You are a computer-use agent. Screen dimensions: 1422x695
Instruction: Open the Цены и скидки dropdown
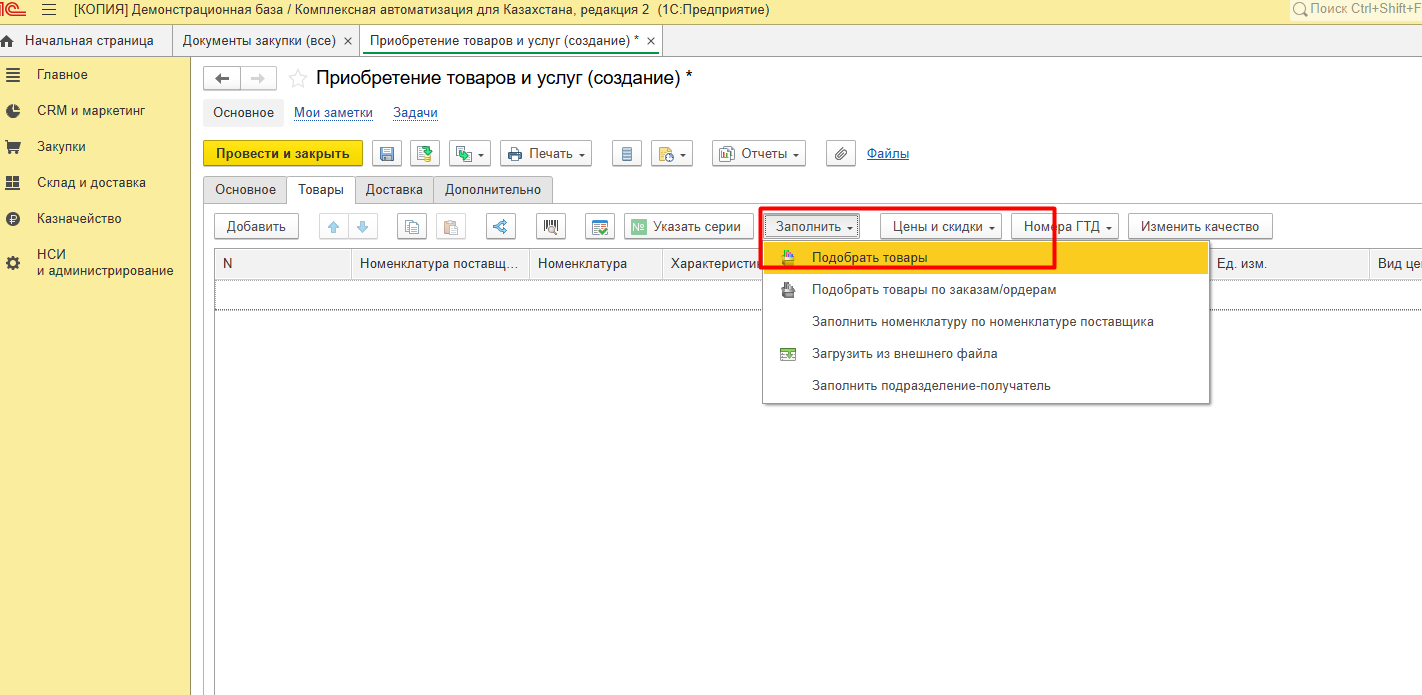(x=941, y=227)
